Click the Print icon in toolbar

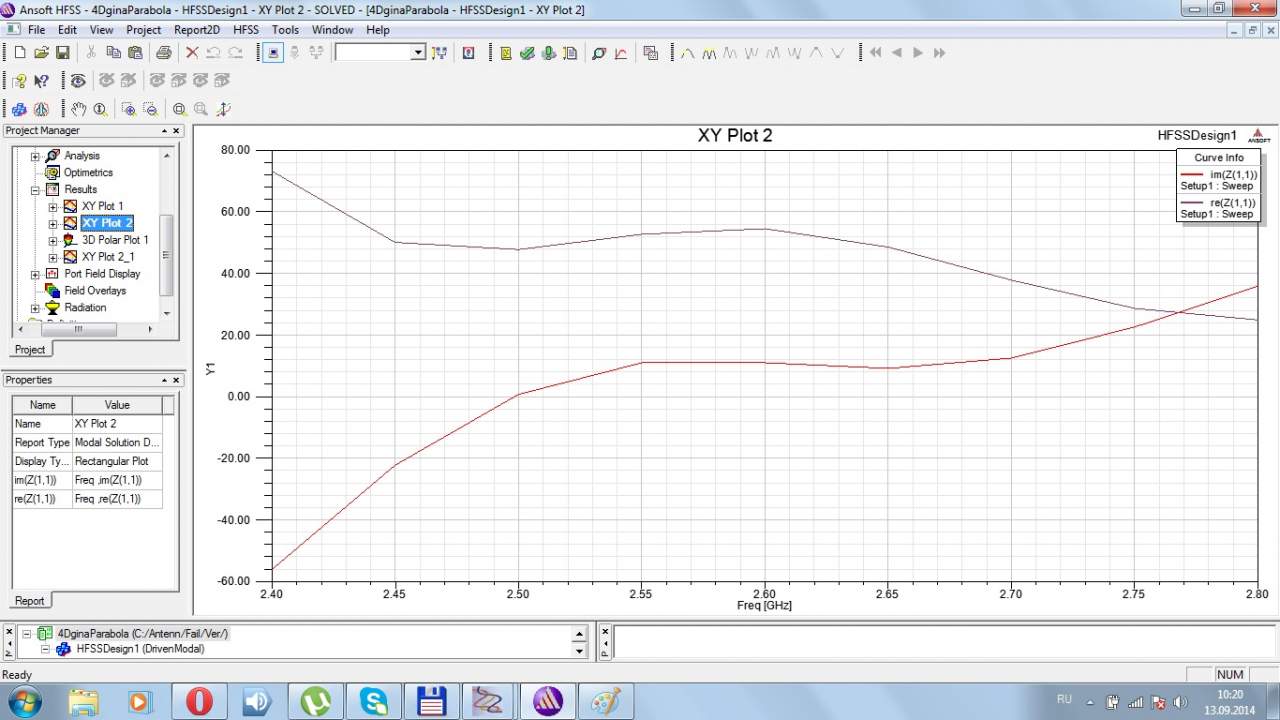pos(163,53)
